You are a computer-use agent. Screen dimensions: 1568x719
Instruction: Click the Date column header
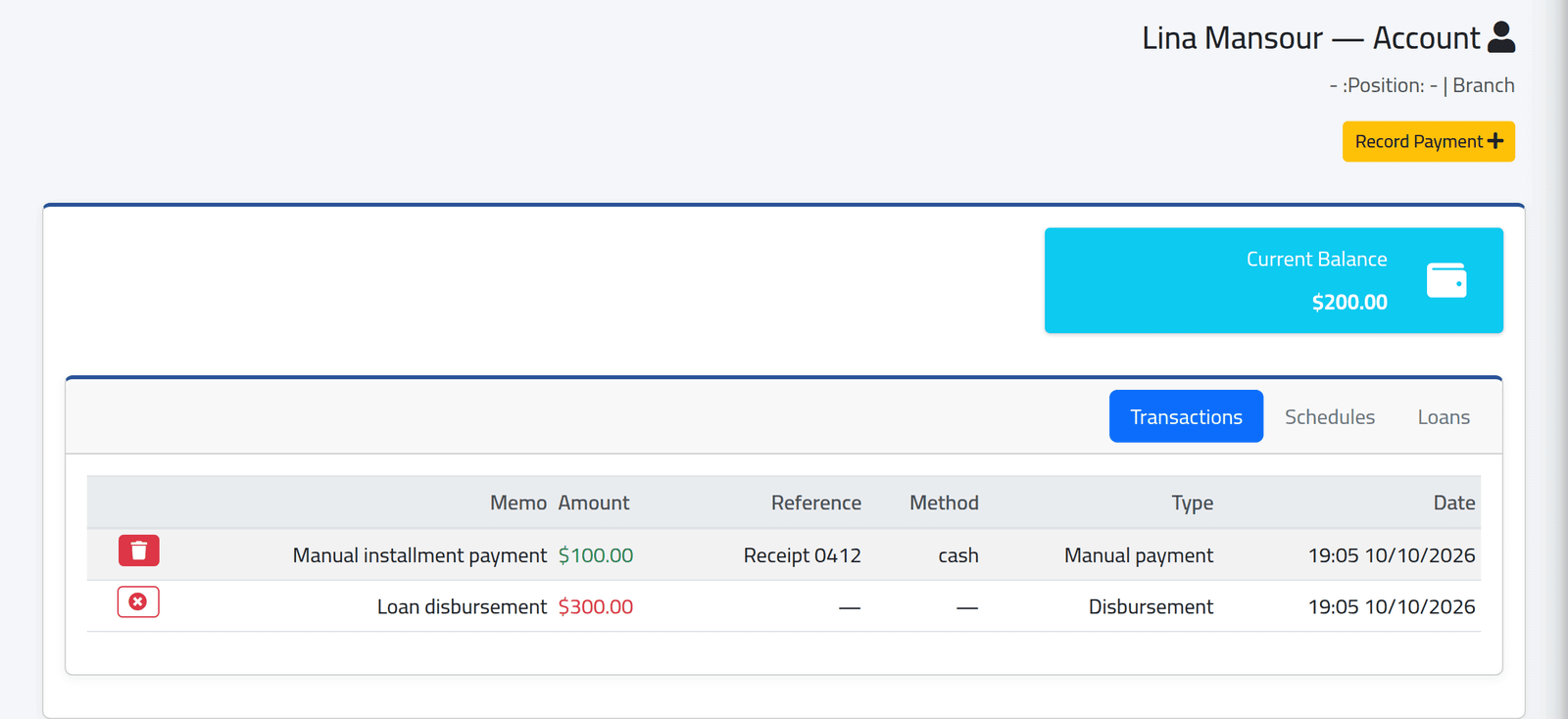[1454, 503]
